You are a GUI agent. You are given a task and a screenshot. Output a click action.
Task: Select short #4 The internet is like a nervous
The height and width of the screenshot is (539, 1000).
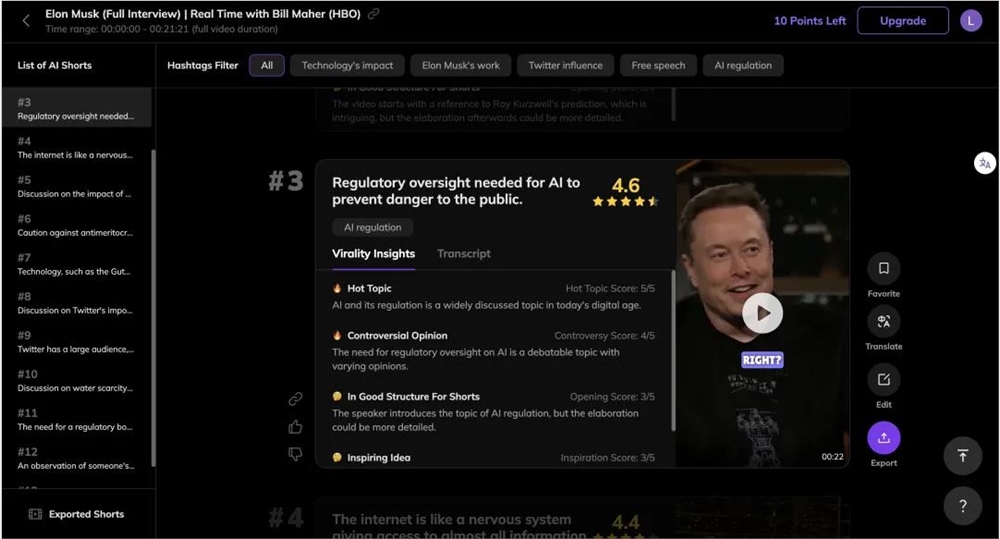pos(77,147)
